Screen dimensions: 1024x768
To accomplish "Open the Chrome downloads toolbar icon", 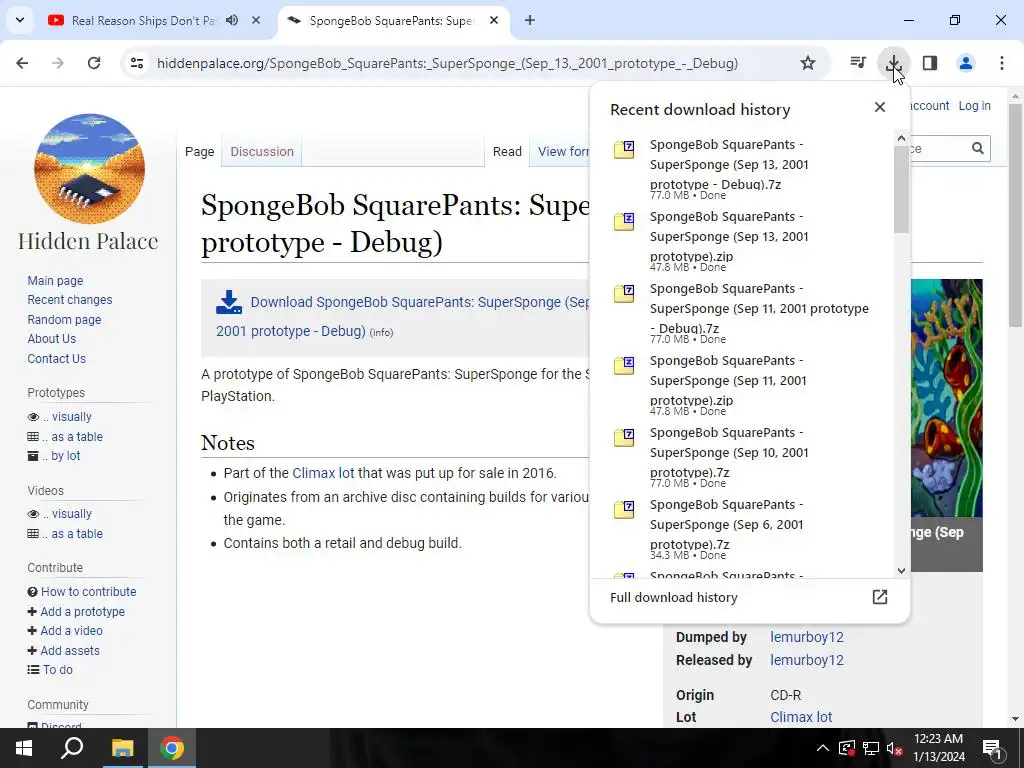I will (893, 63).
